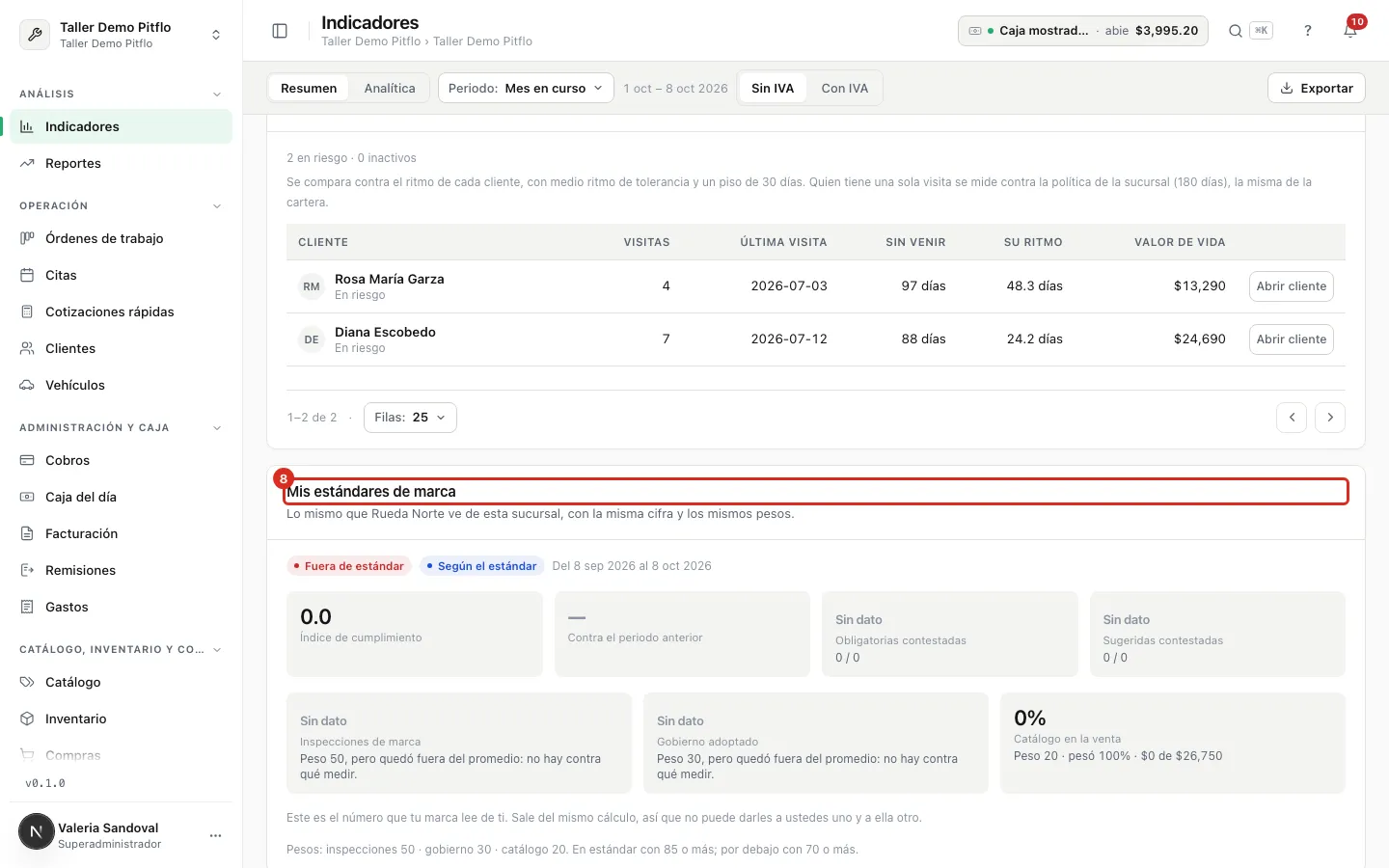Go to Reportes in sidebar

tap(121, 163)
